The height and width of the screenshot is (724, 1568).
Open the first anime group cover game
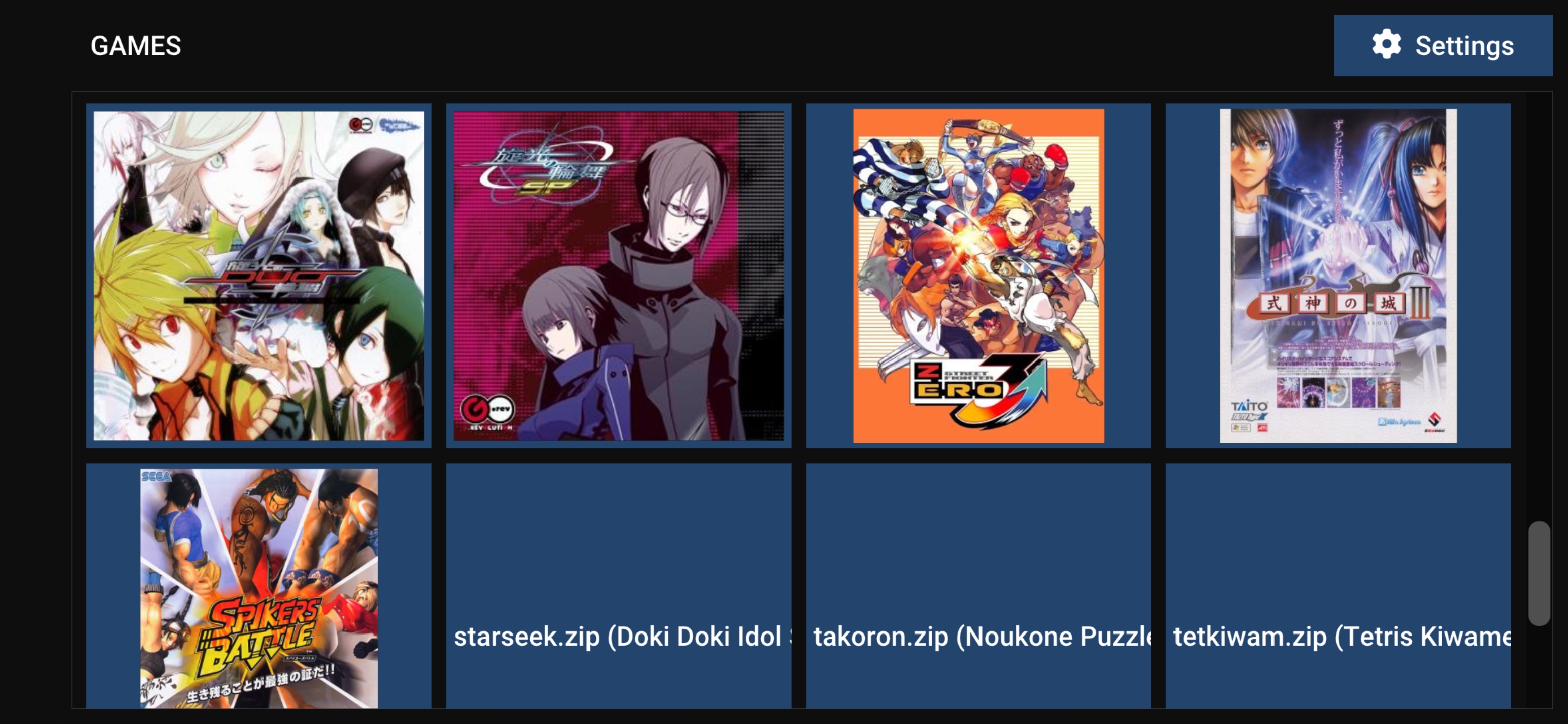tap(259, 276)
